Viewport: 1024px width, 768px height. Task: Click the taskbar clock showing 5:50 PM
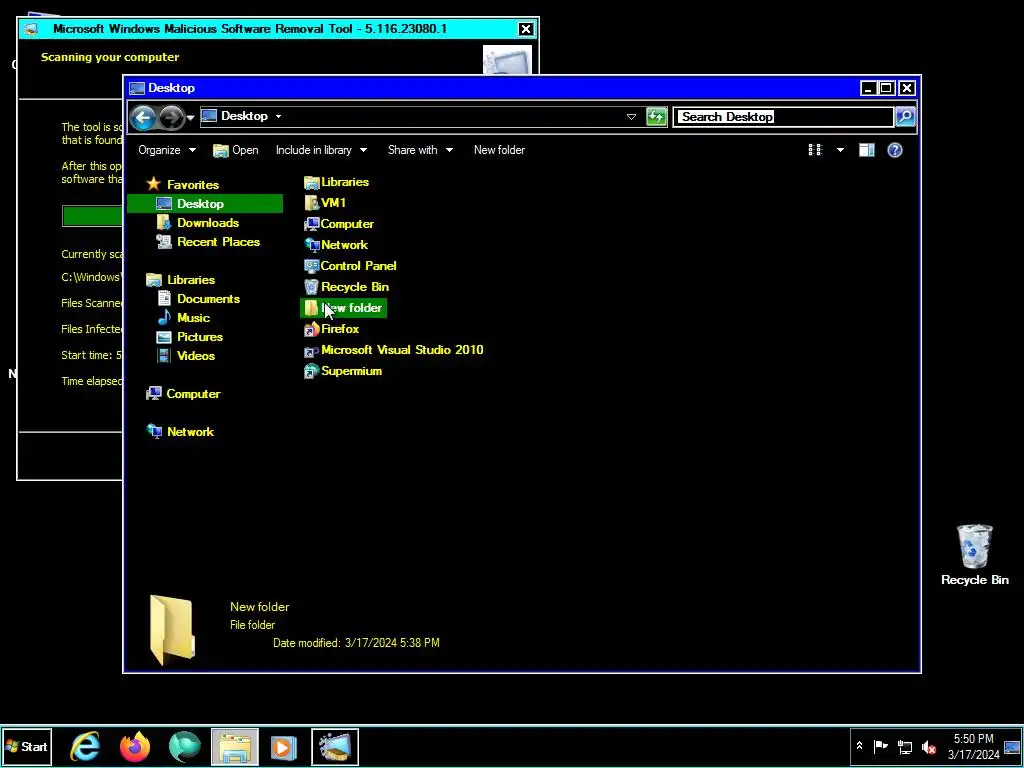click(x=974, y=746)
